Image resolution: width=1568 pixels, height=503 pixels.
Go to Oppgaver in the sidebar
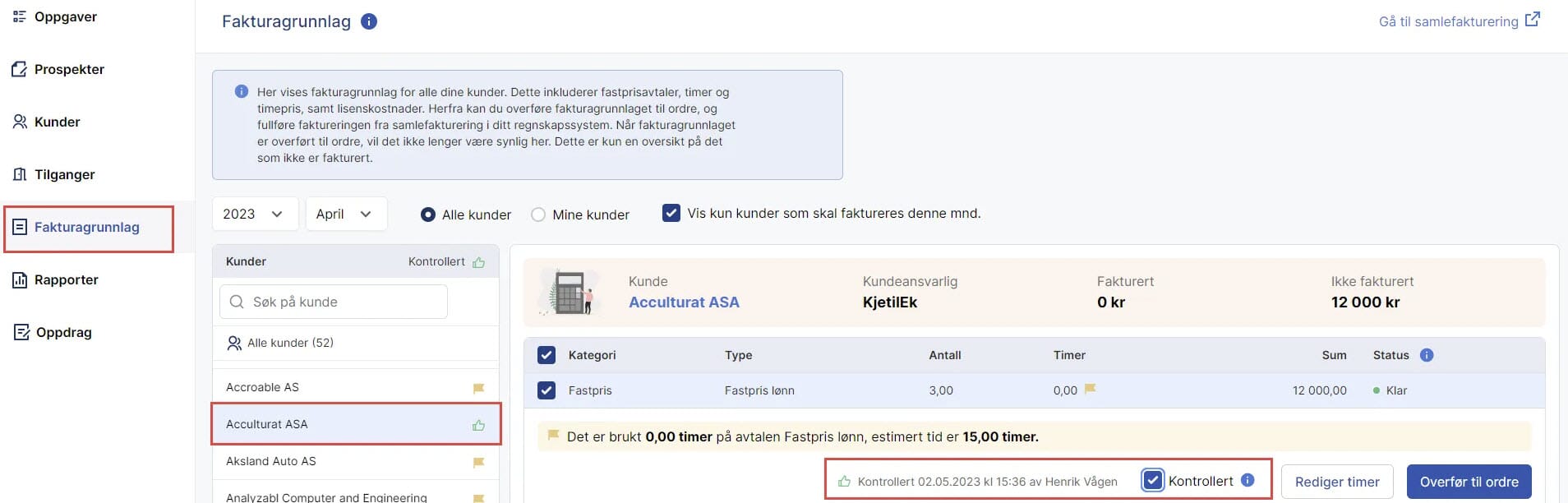(x=65, y=16)
